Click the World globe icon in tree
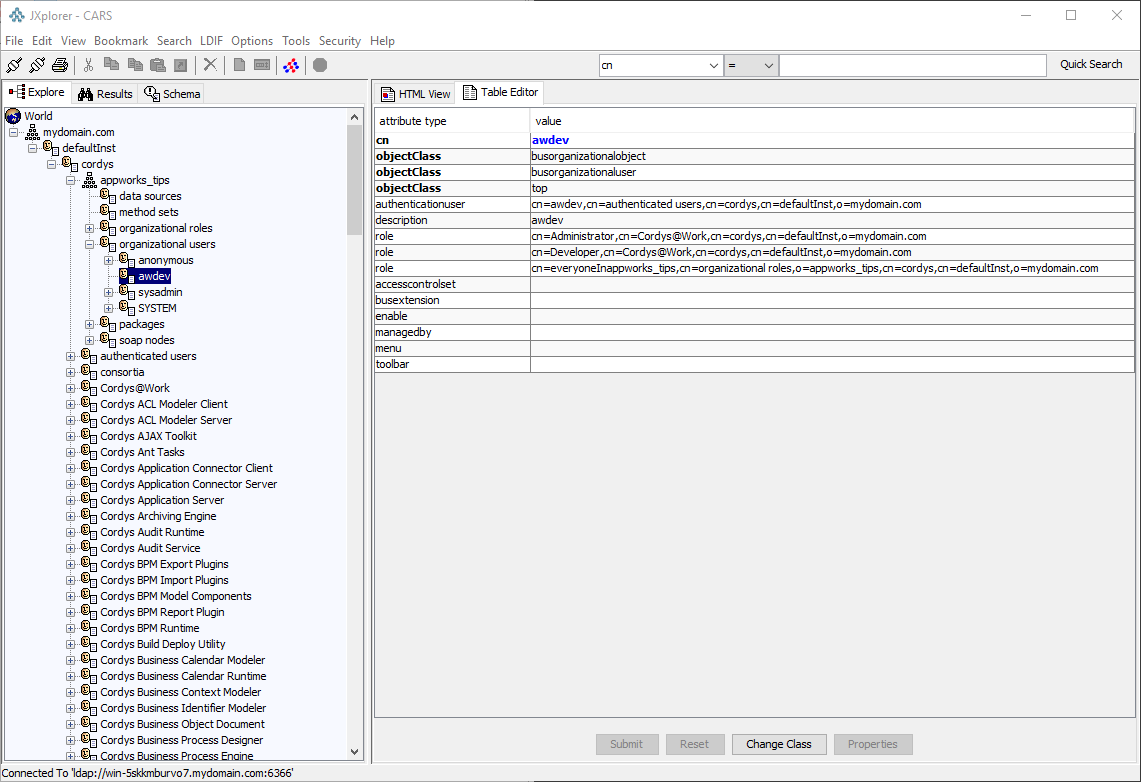This screenshot has width=1141, height=782. click(x=13, y=116)
